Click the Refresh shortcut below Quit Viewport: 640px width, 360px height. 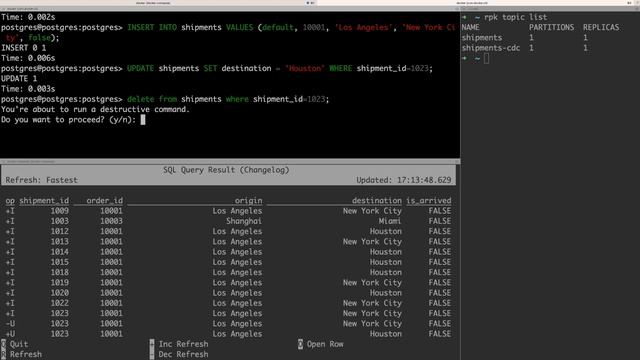click(x=22, y=354)
